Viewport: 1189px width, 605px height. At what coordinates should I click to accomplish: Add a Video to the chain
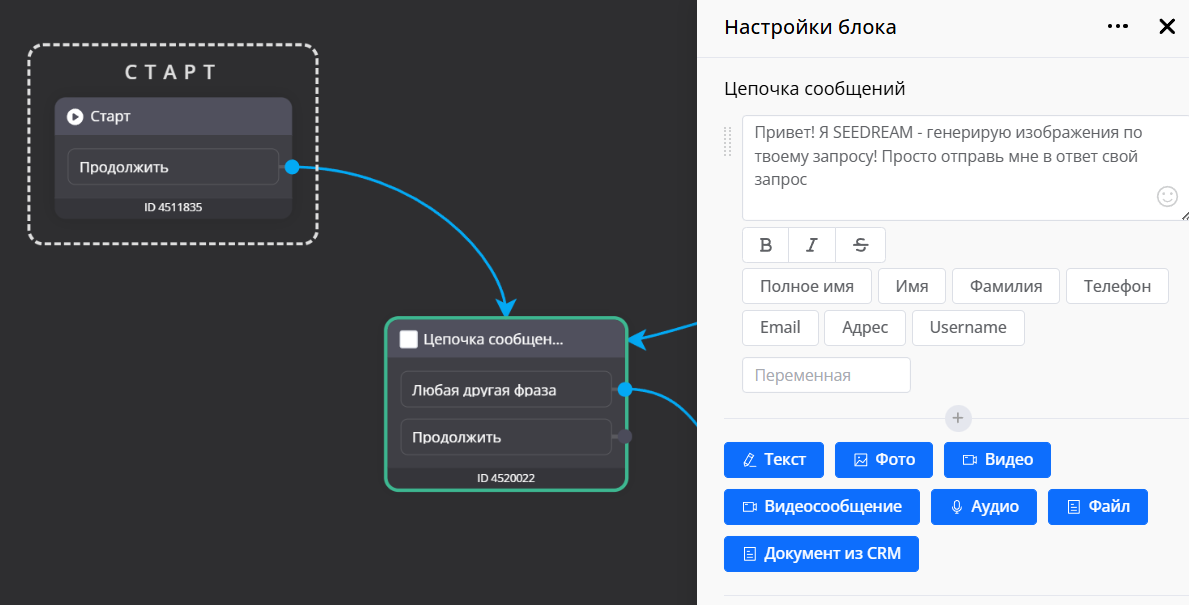tap(997, 460)
